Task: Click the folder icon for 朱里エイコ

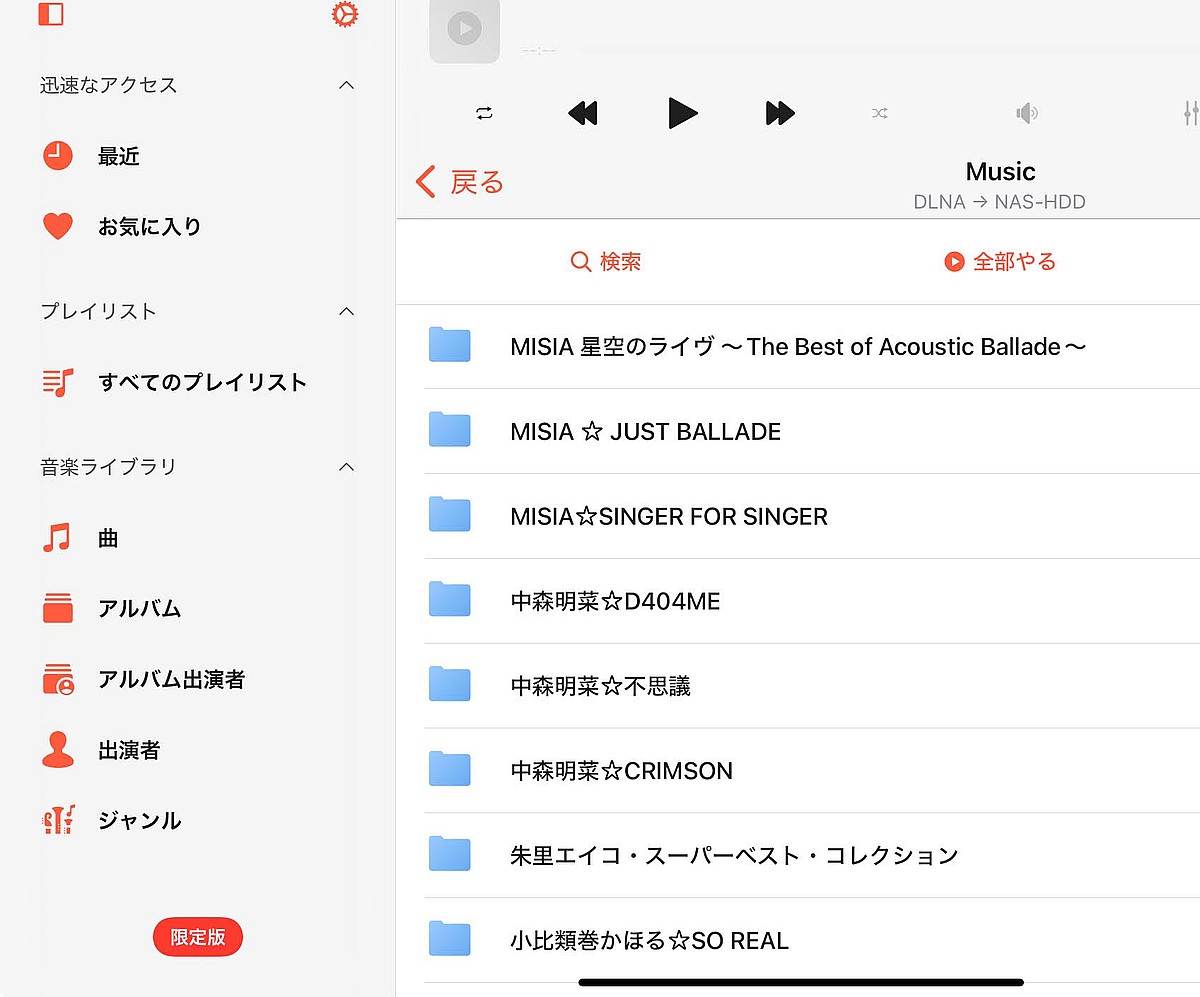Action: (x=449, y=853)
